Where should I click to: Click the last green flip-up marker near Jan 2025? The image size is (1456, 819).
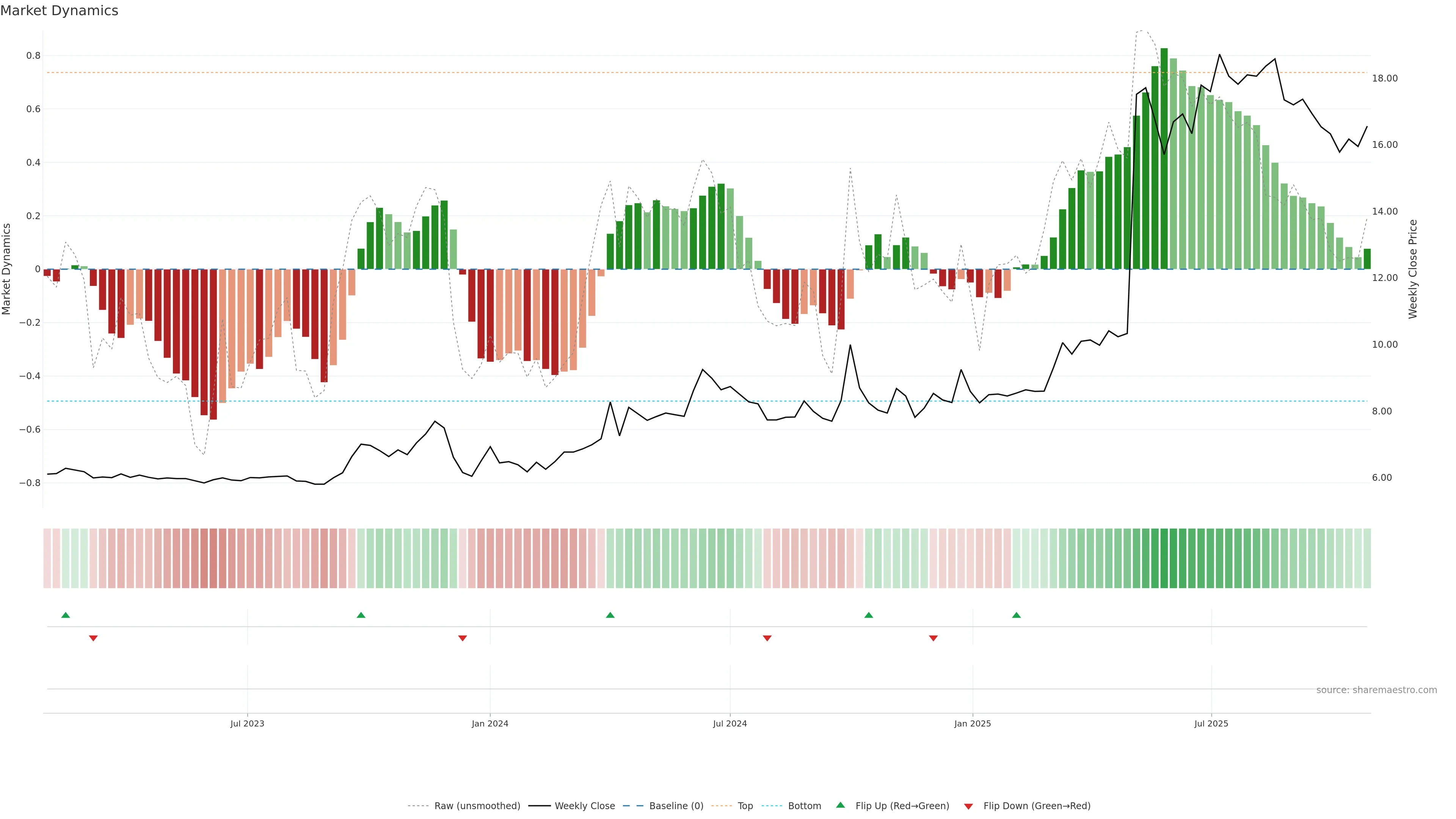pos(1016,615)
